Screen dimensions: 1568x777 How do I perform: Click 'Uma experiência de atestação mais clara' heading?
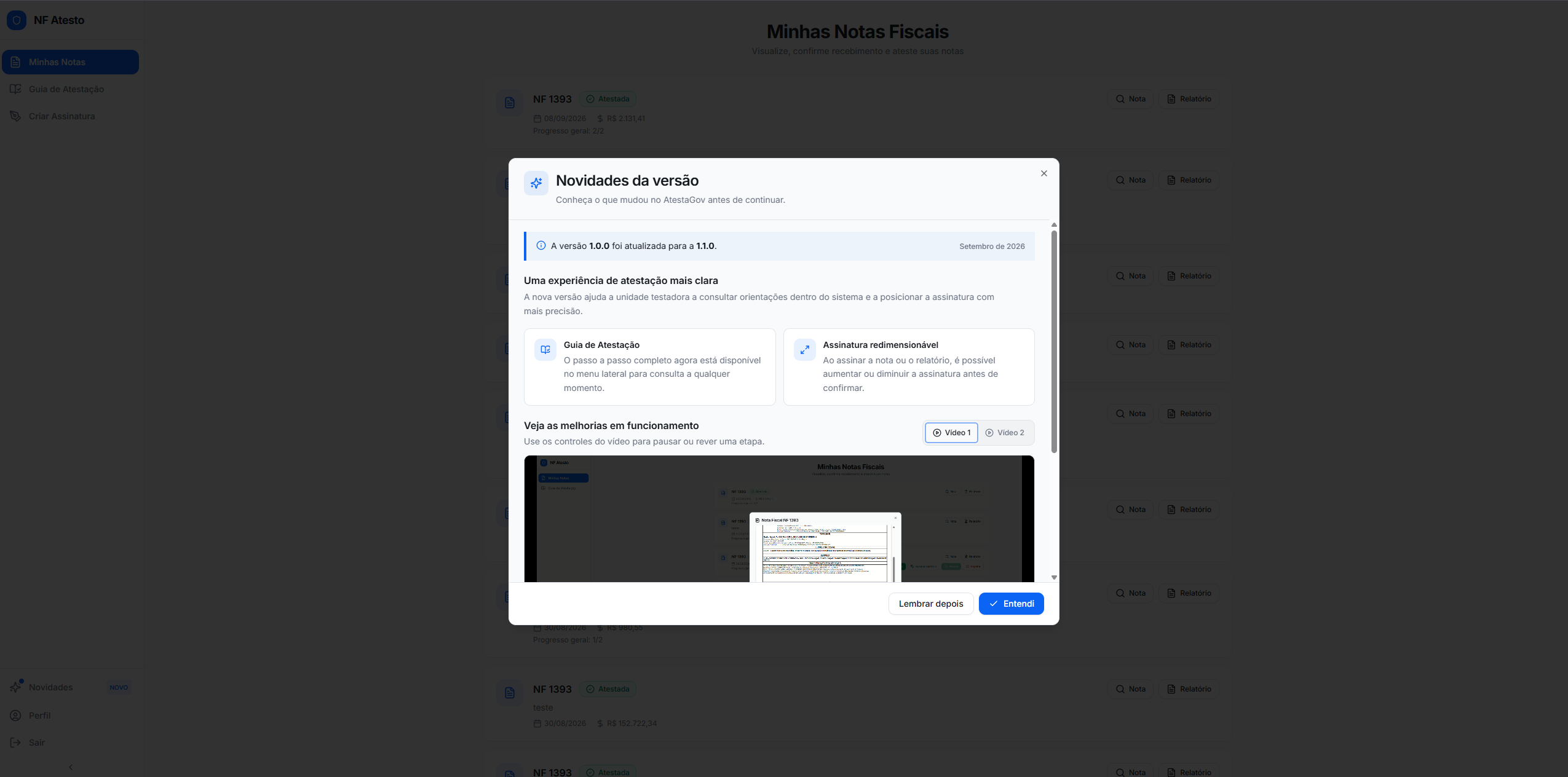click(621, 281)
